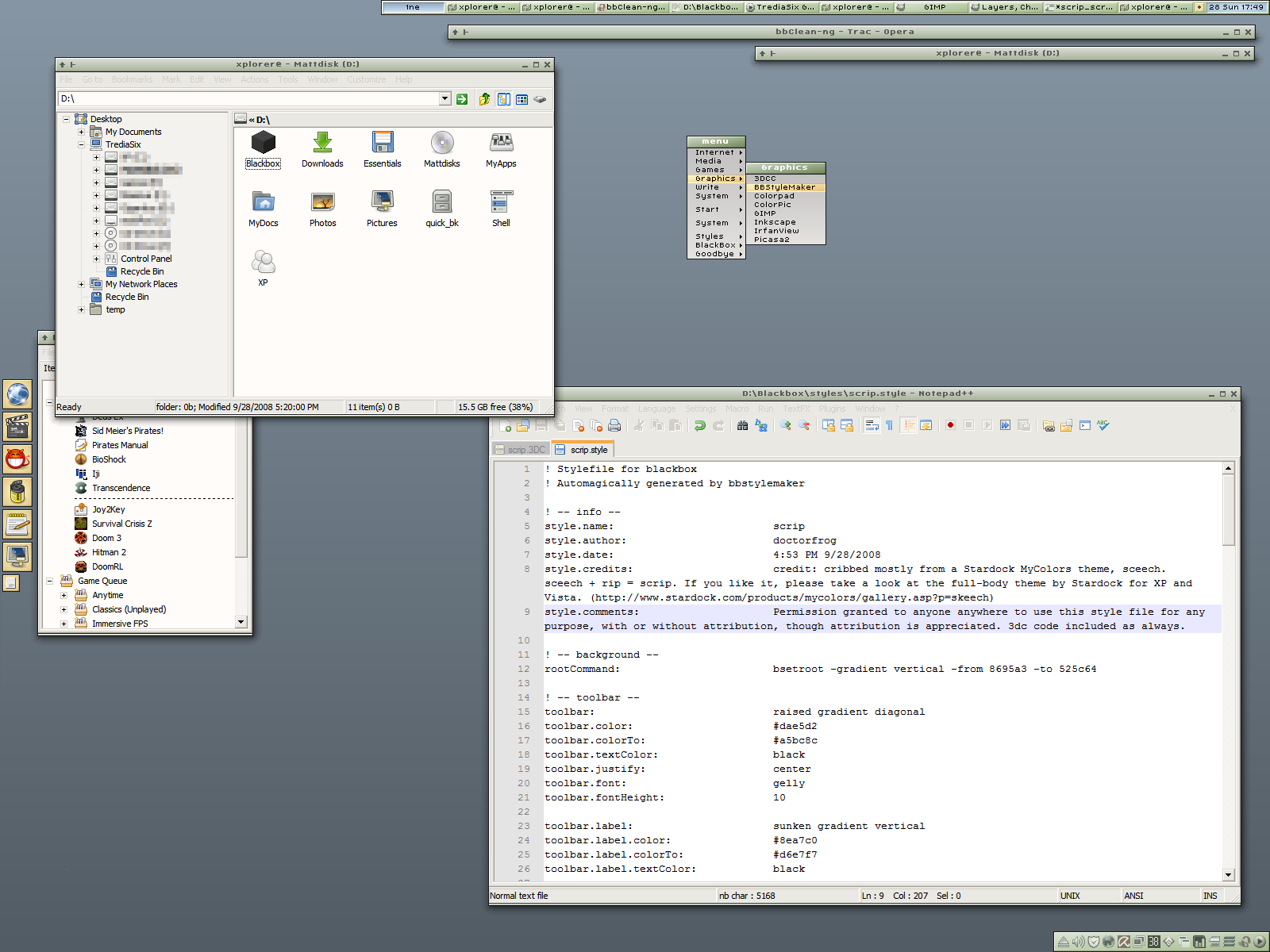Toggle show all characters pilcrow icon
1270x952 pixels.
pyautogui.click(x=889, y=425)
